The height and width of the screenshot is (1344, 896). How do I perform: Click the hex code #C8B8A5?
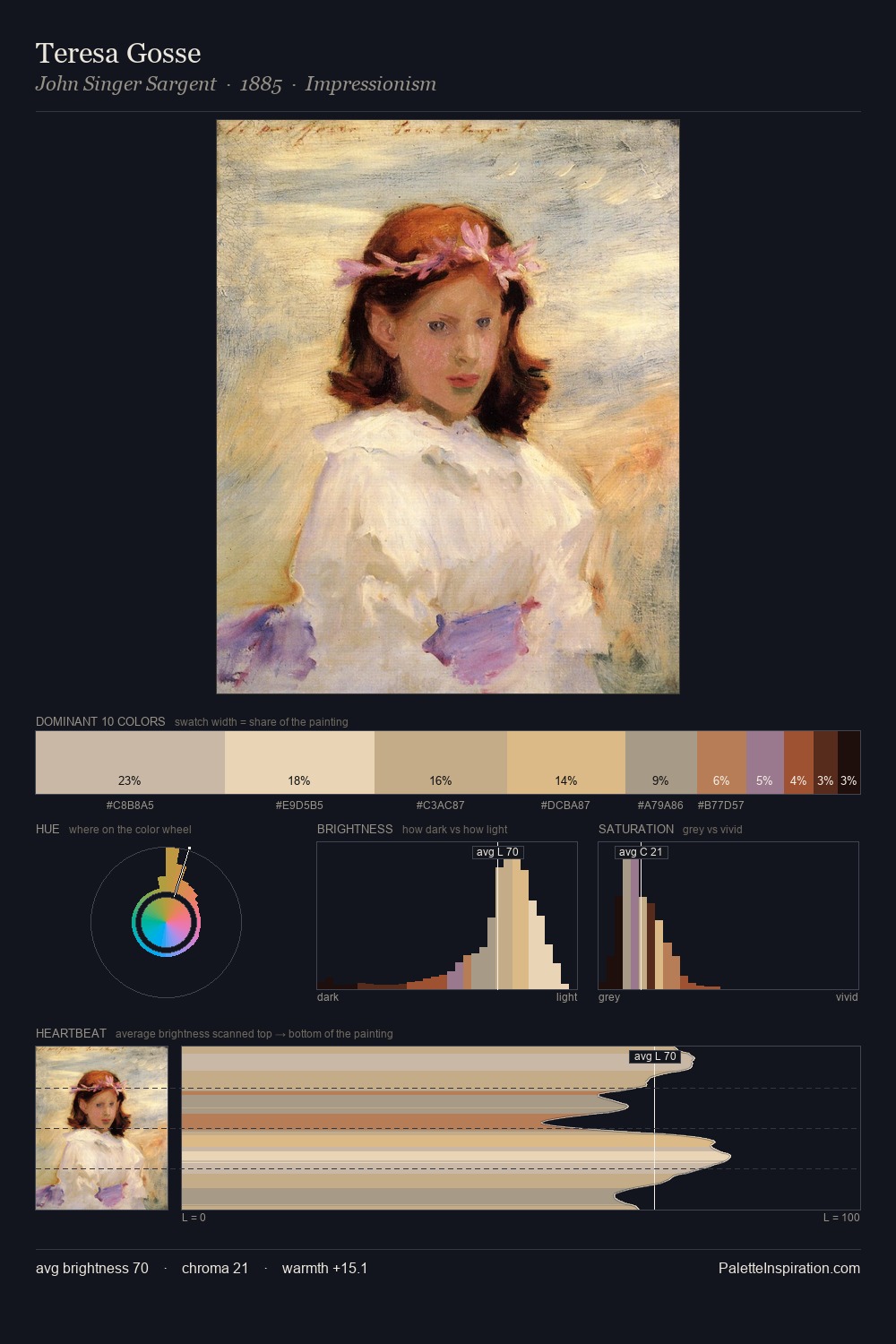pos(130,806)
